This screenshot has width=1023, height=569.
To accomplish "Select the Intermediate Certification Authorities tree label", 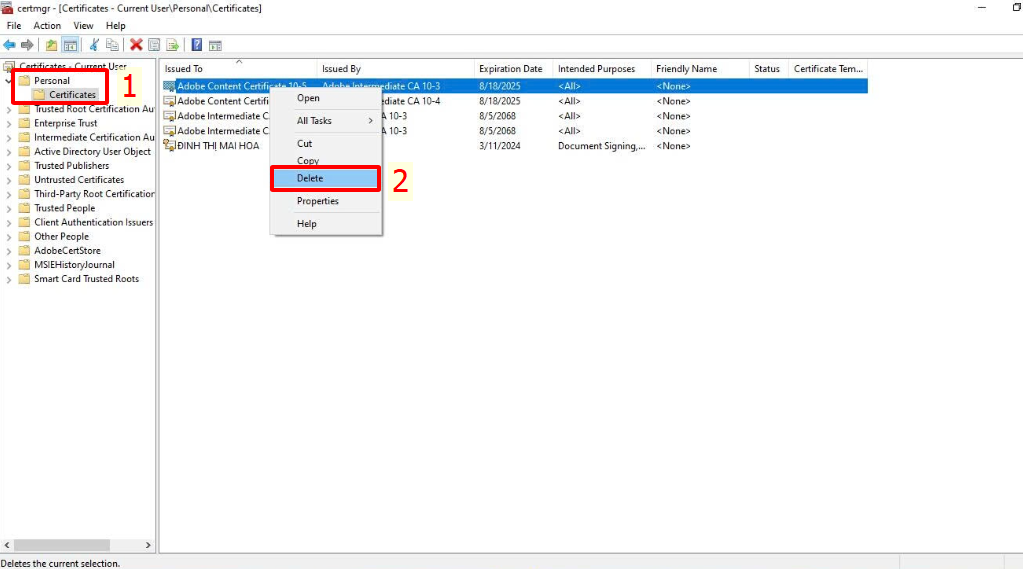I will tap(94, 137).
